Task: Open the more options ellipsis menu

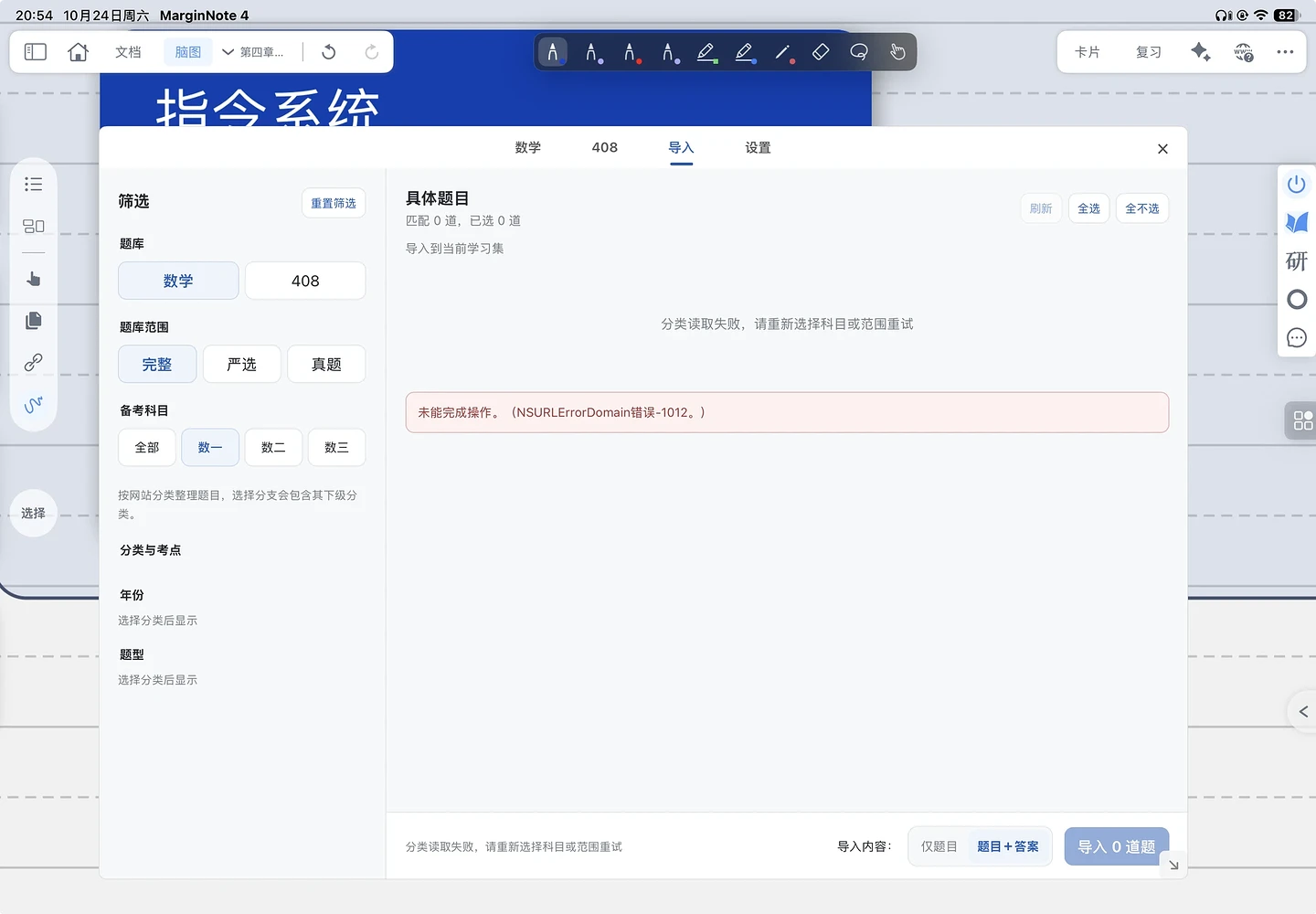Action: click(1285, 52)
